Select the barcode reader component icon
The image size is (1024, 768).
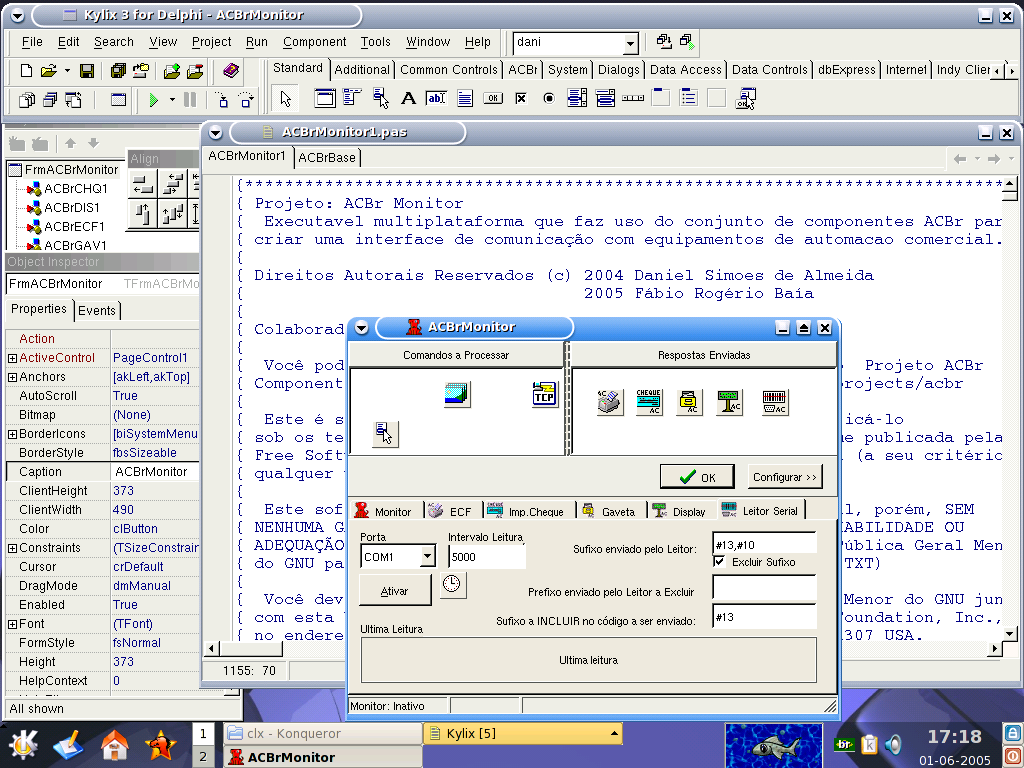(x=774, y=403)
